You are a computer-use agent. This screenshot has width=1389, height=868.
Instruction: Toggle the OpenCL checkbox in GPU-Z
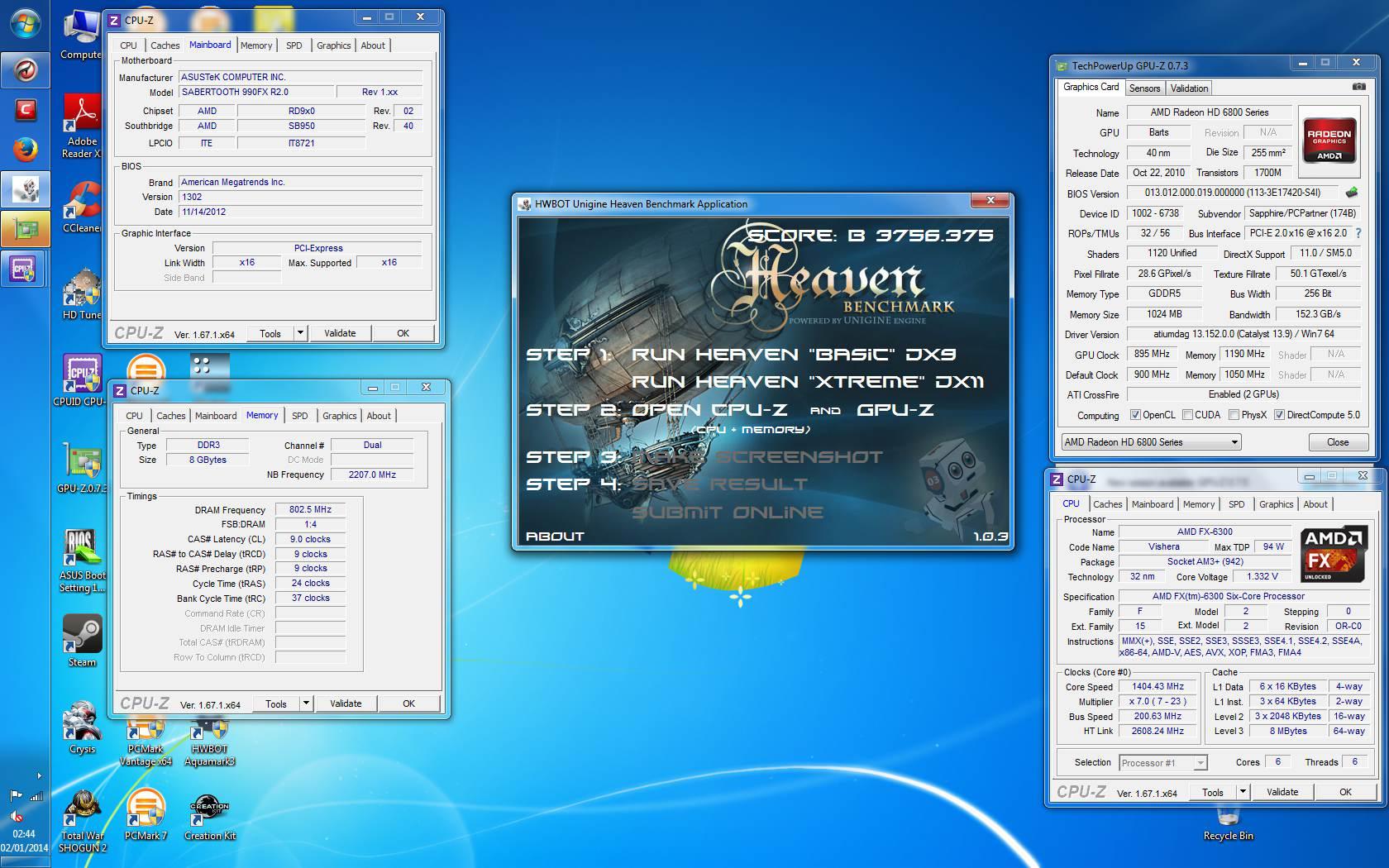[x=1135, y=415]
